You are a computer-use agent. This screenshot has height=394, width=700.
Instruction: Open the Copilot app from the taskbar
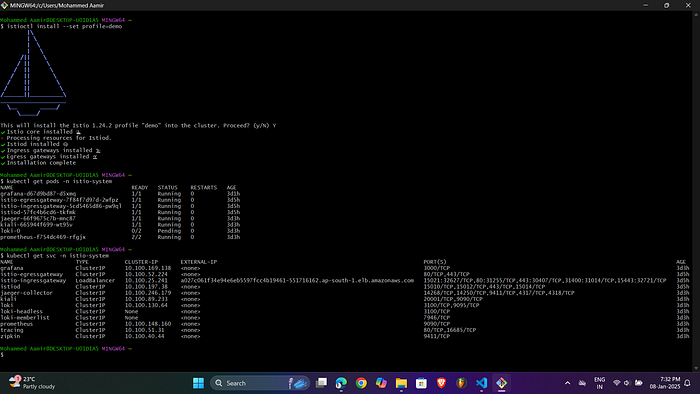coord(381,383)
